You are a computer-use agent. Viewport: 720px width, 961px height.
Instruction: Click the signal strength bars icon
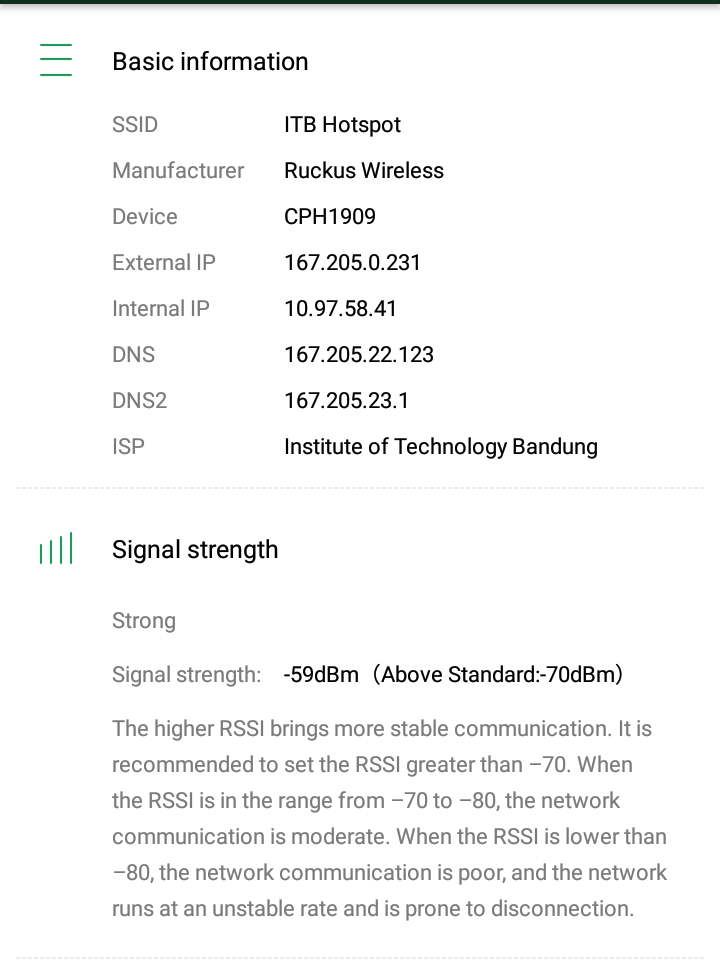(56, 549)
